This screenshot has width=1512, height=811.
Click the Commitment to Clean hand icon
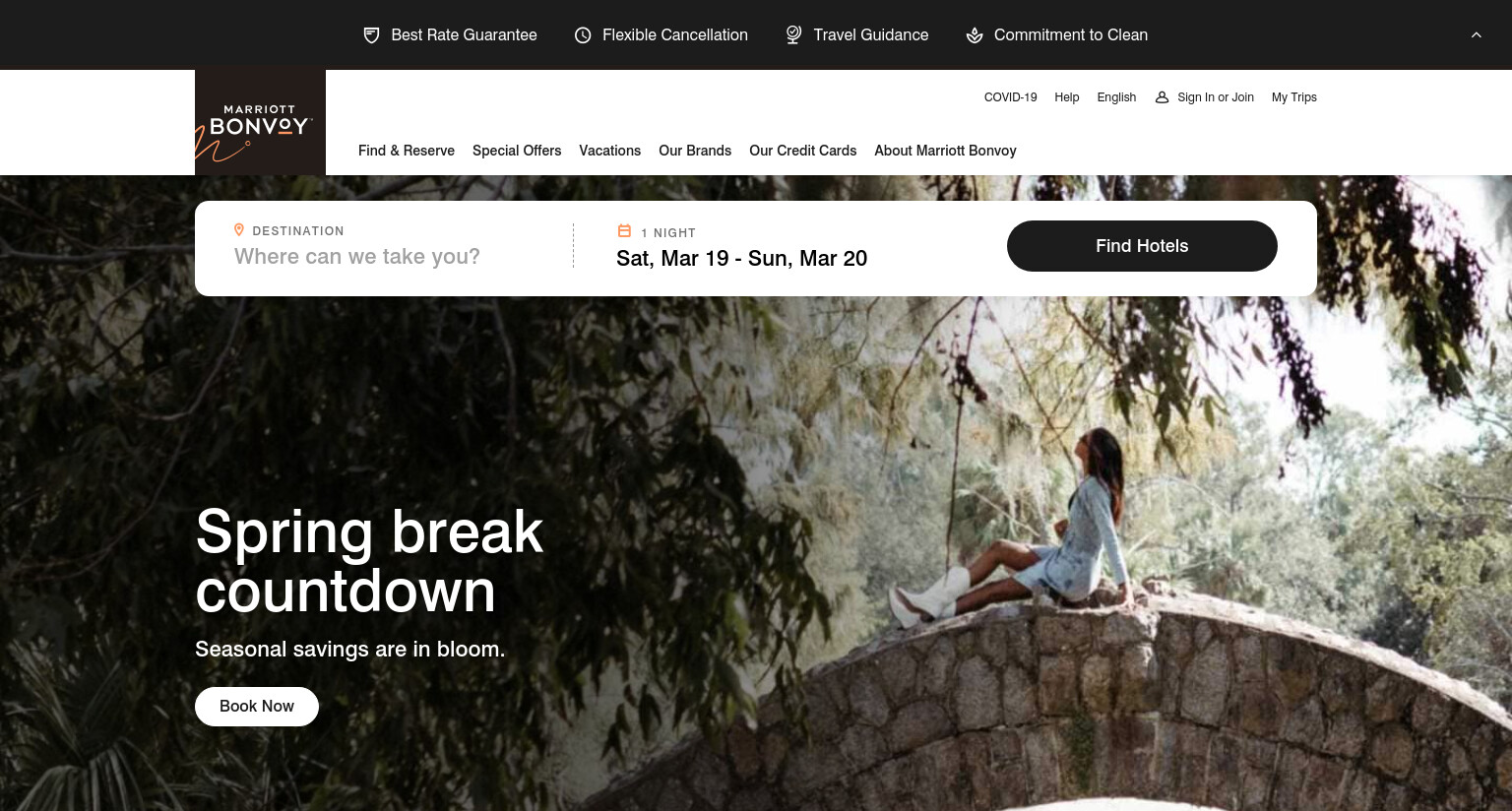point(975,35)
